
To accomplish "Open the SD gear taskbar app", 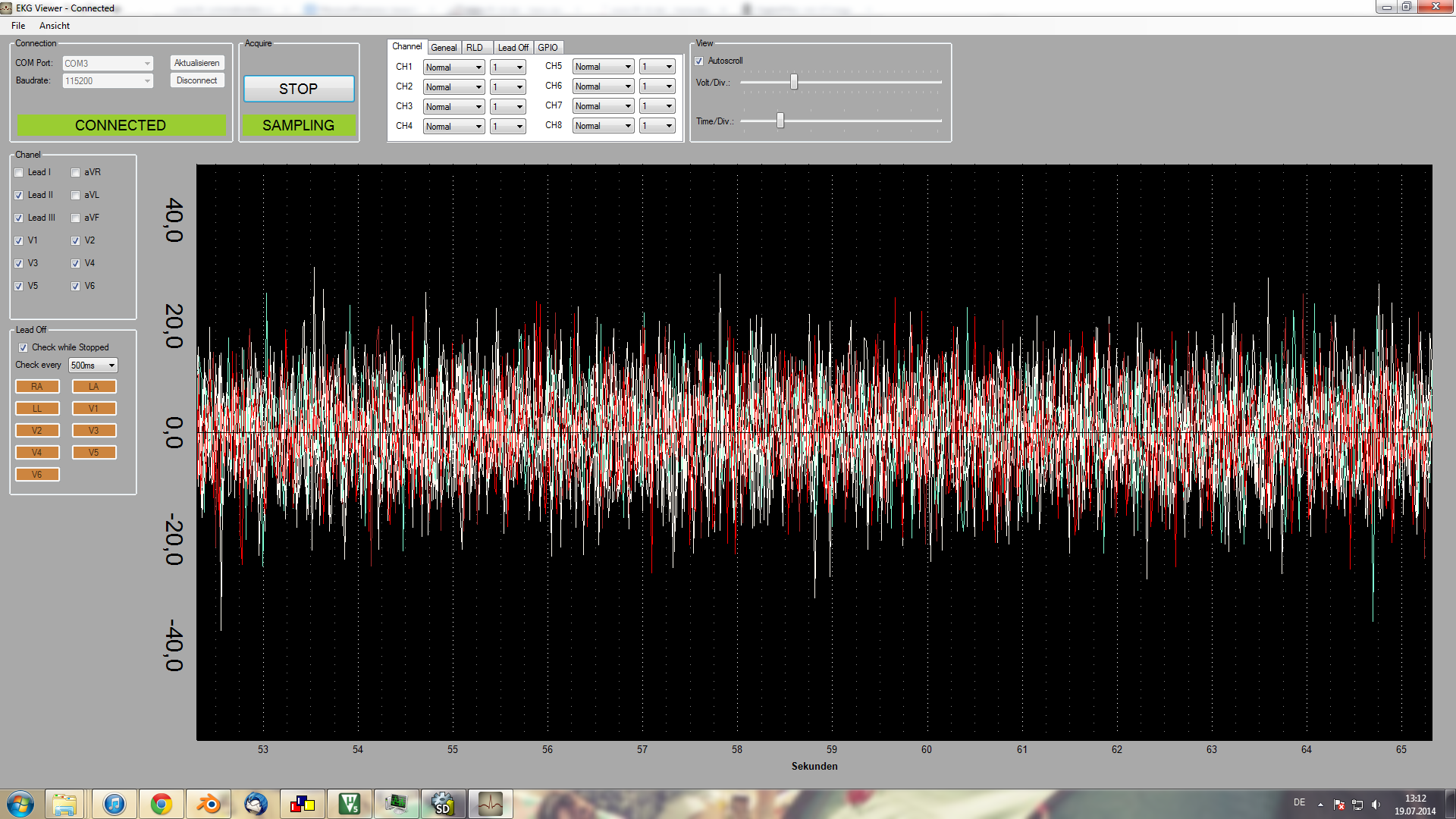I will point(444,804).
